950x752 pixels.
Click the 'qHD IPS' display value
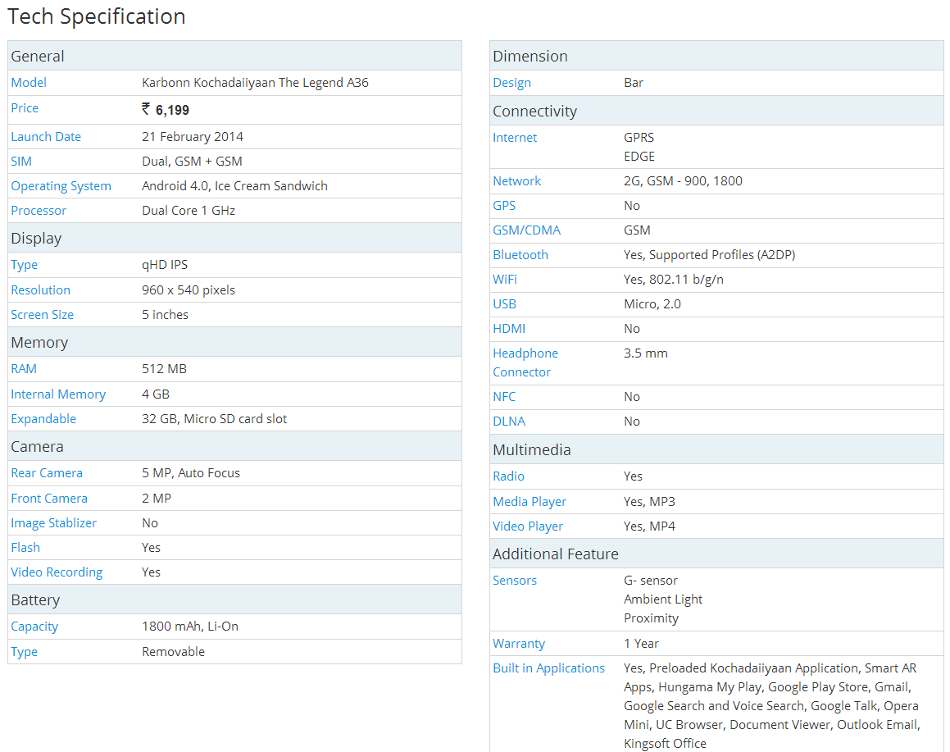[165, 265]
